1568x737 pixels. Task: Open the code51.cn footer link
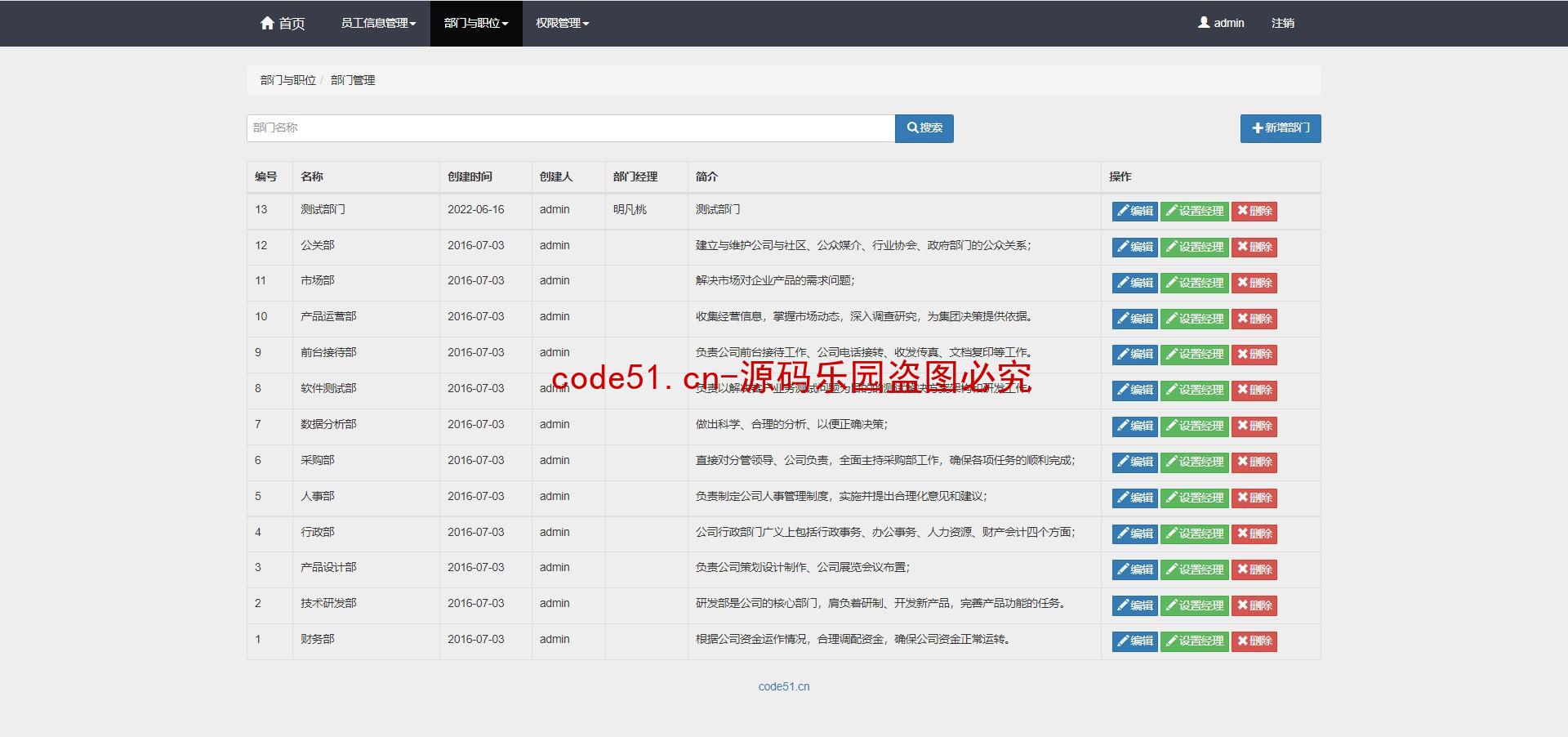(x=784, y=686)
